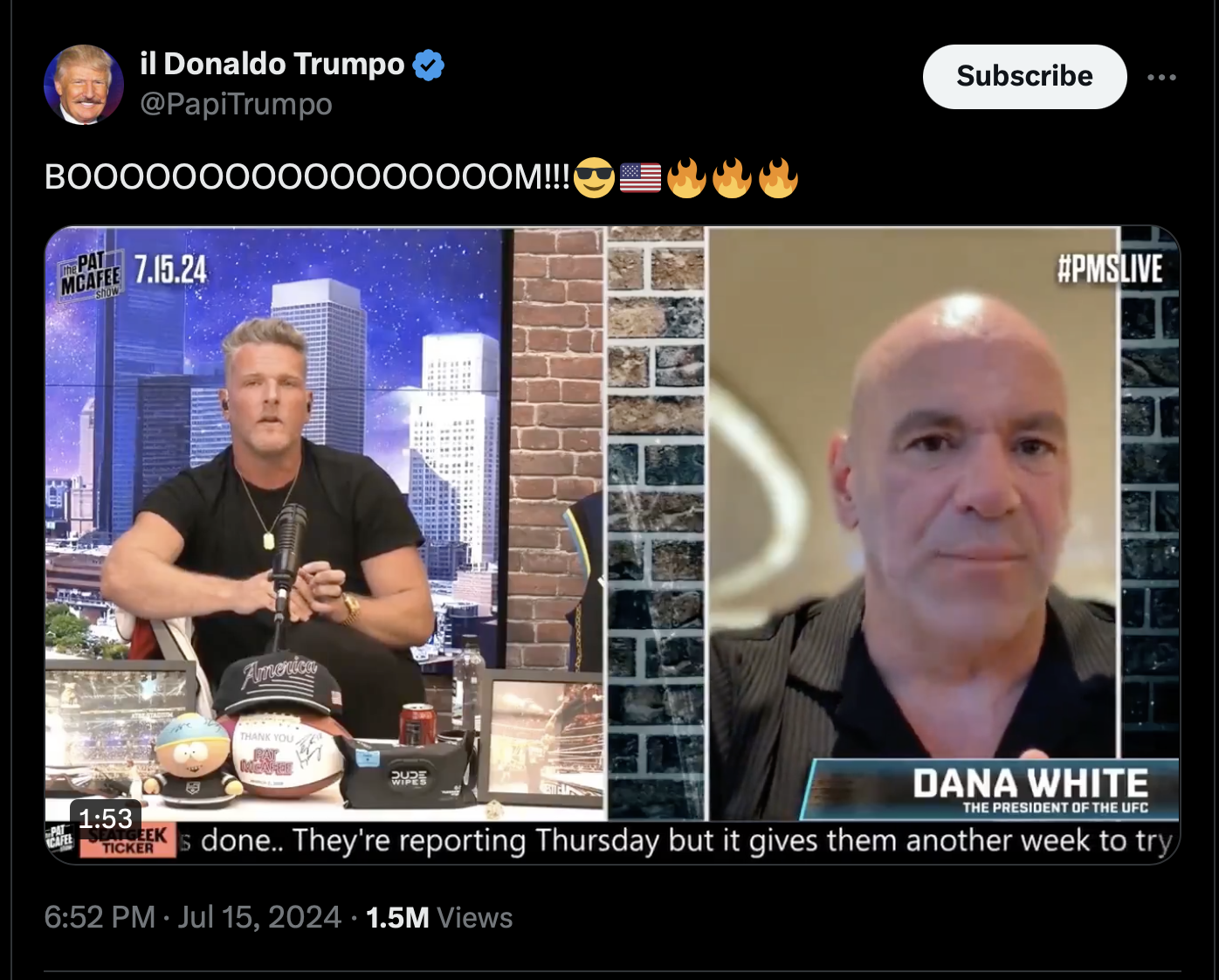The height and width of the screenshot is (980, 1219).
Task: Click the Subscribe button
Action: click(1024, 77)
